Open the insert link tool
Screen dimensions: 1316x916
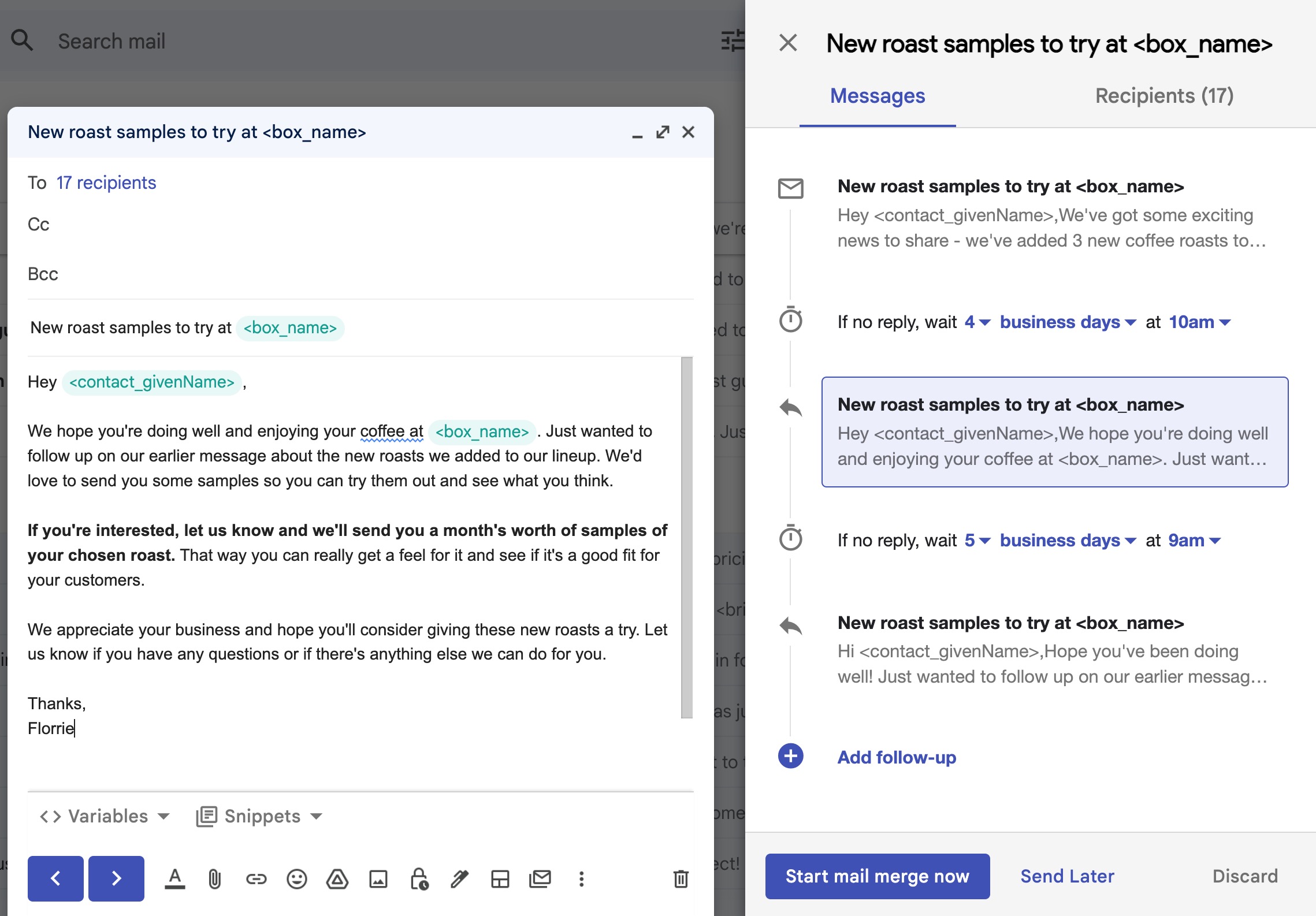(256, 879)
